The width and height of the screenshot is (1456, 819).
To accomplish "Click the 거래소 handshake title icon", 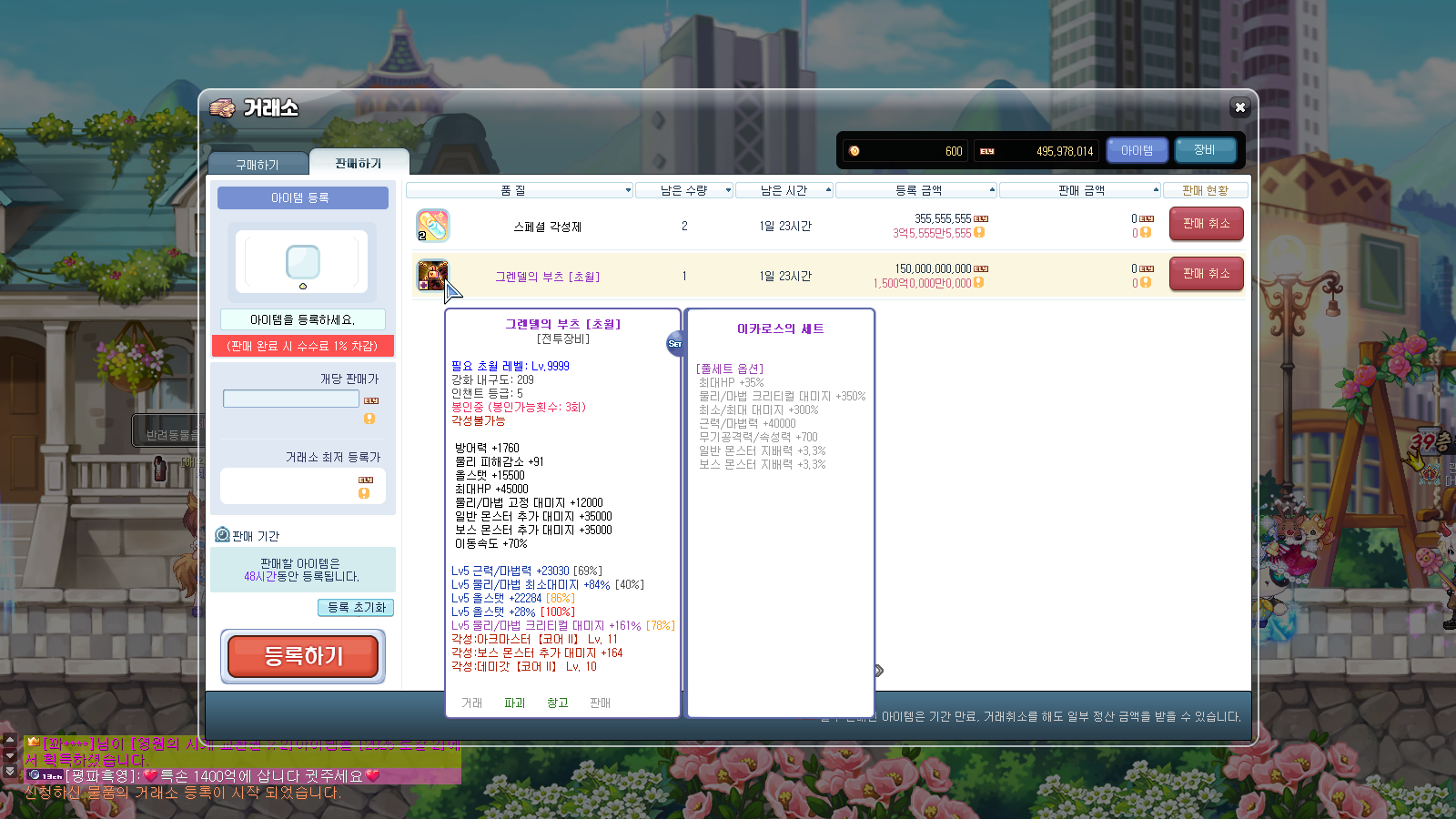I will point(222,108).
